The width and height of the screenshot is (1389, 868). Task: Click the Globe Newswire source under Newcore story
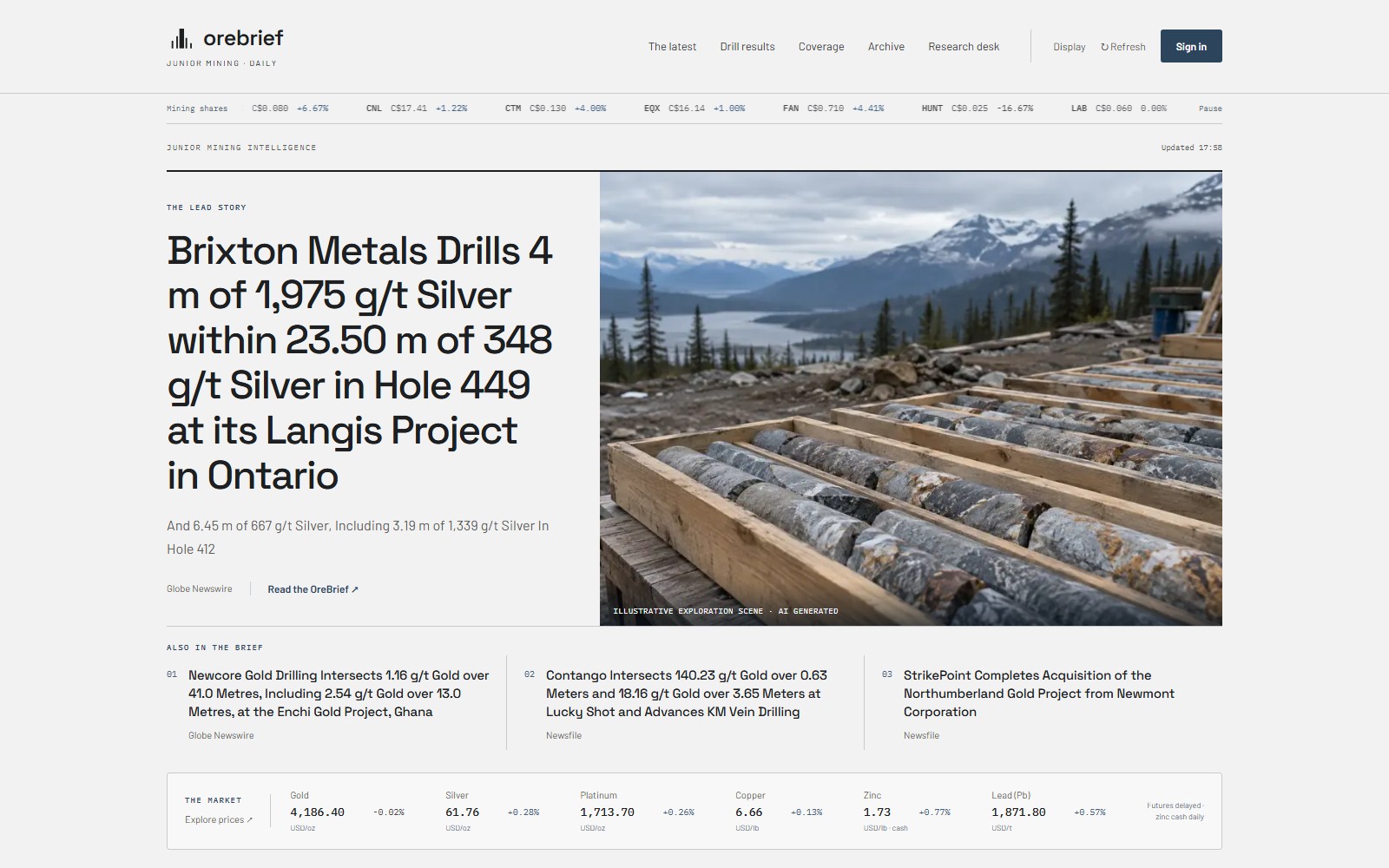pos(221,735)
